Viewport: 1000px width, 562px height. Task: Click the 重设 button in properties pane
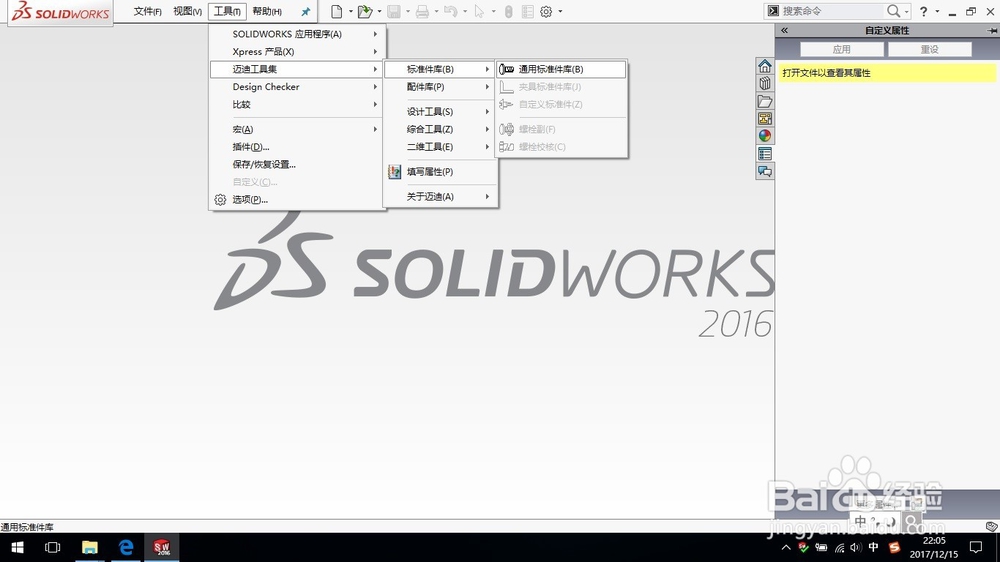930,49
